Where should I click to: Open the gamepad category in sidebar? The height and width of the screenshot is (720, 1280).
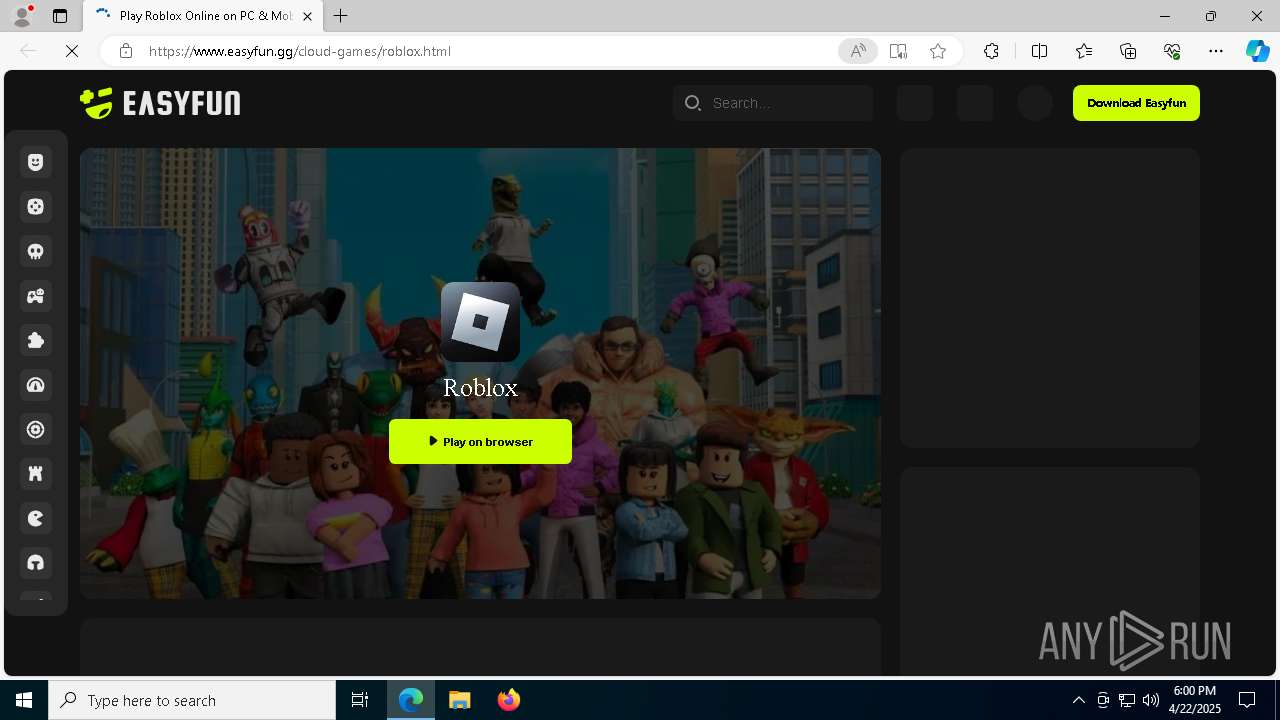pos(36,296)
